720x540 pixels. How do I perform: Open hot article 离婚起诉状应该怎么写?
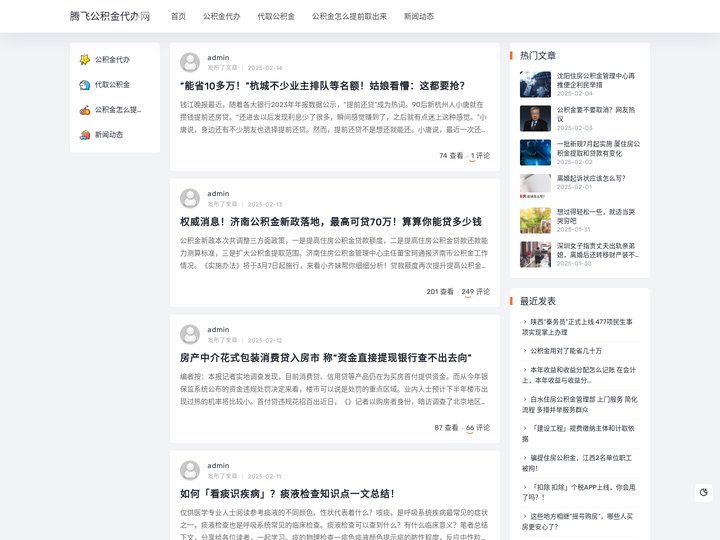591,178
